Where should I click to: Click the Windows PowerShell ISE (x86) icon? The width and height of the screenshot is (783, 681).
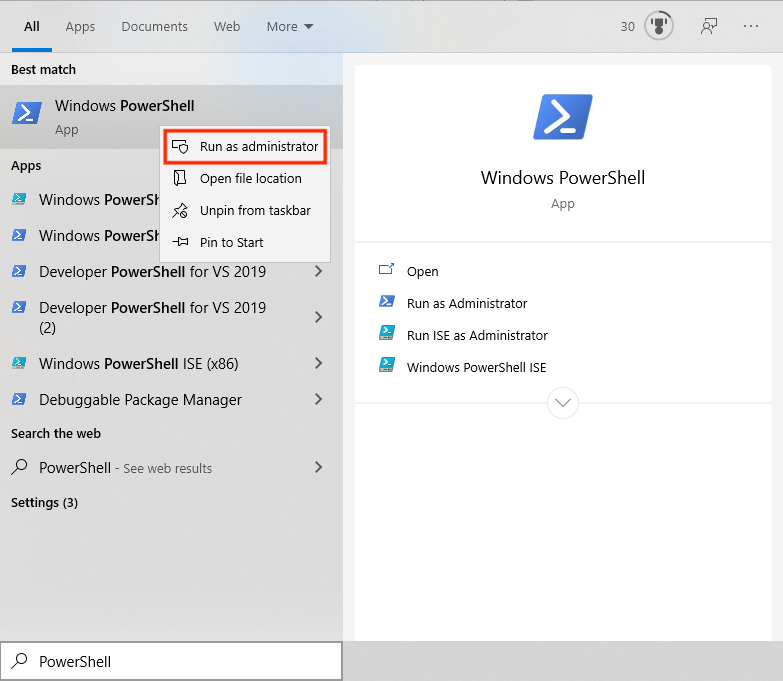[19, 363]
